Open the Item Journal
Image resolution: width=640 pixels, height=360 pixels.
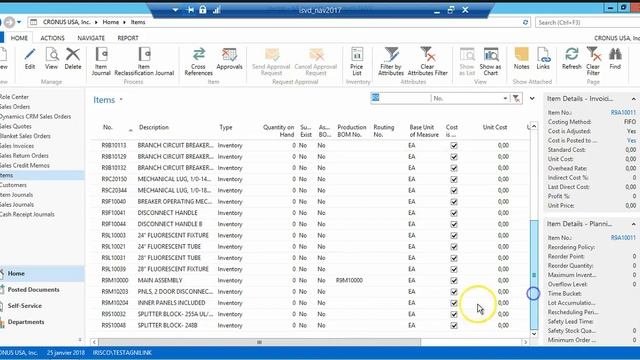pos(101,61)
